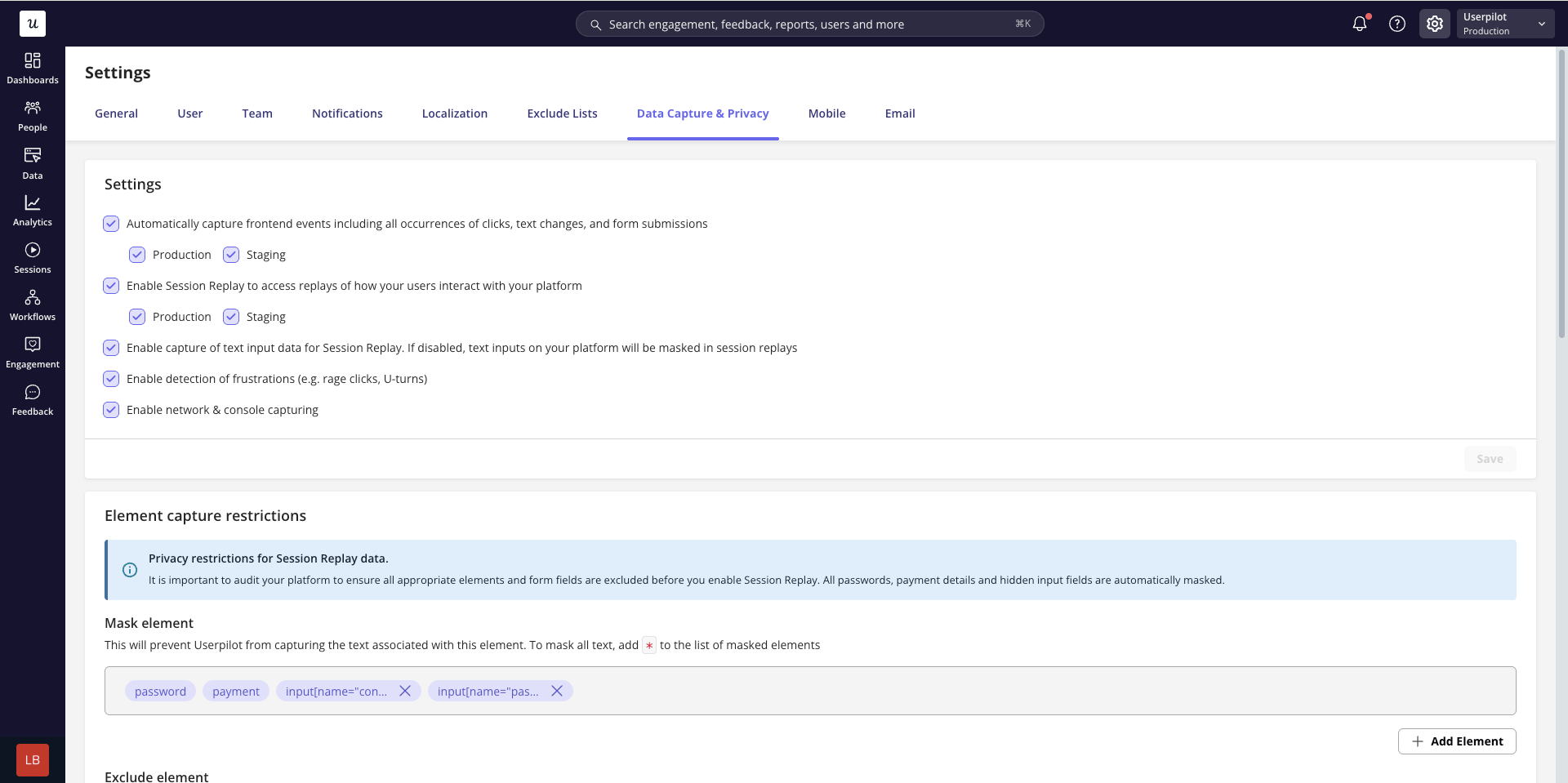Click "Privacy restrictions for Session Replay data."
Viewport: 1568px width, 783px height.
tap(268, 558)
